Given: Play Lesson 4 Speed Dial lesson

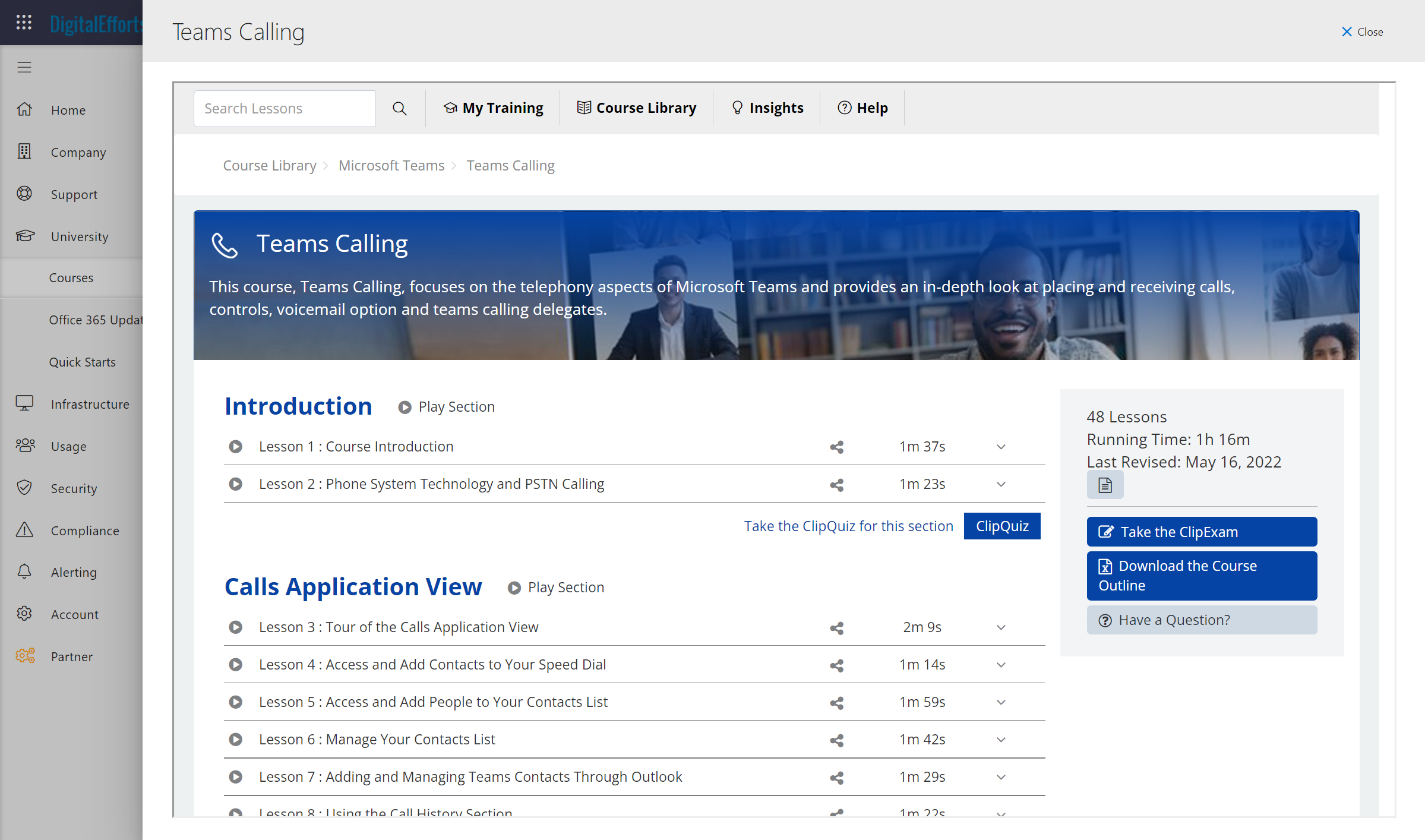Looking at the screenshot, I should point(236,665).
